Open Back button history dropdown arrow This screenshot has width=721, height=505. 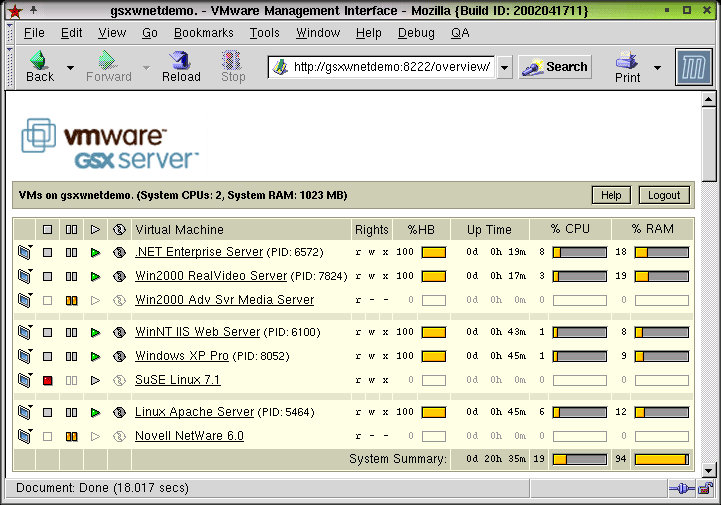[x=70, y=68]
